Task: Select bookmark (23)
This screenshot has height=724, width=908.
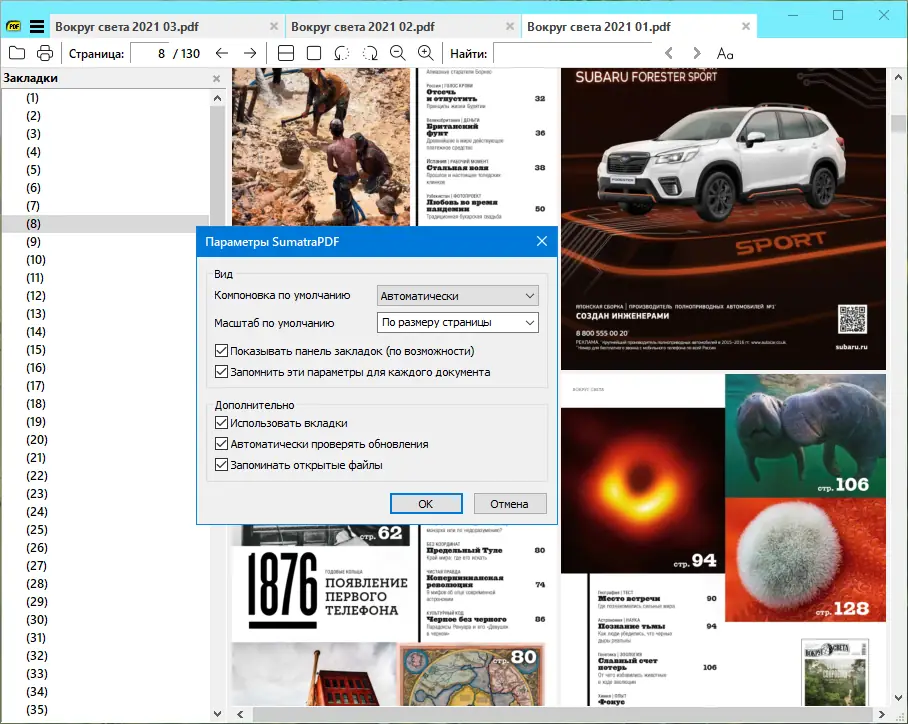Action: [x=37, y=493]
